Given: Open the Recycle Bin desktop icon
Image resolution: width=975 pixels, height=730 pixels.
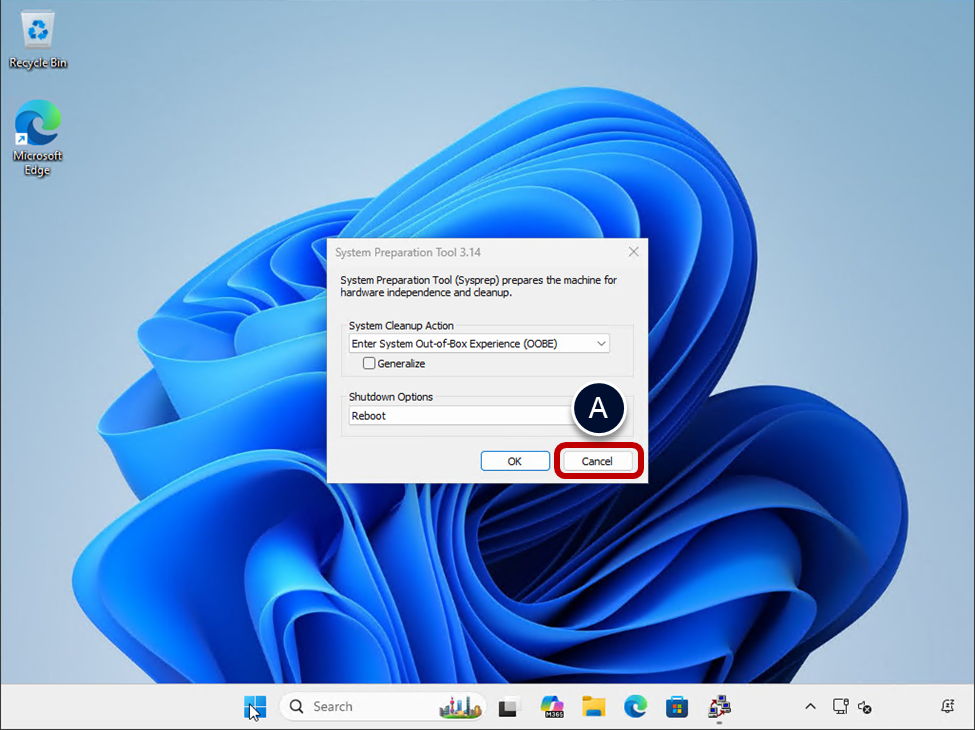Looking at the screenshot, I should click(38, 40).
